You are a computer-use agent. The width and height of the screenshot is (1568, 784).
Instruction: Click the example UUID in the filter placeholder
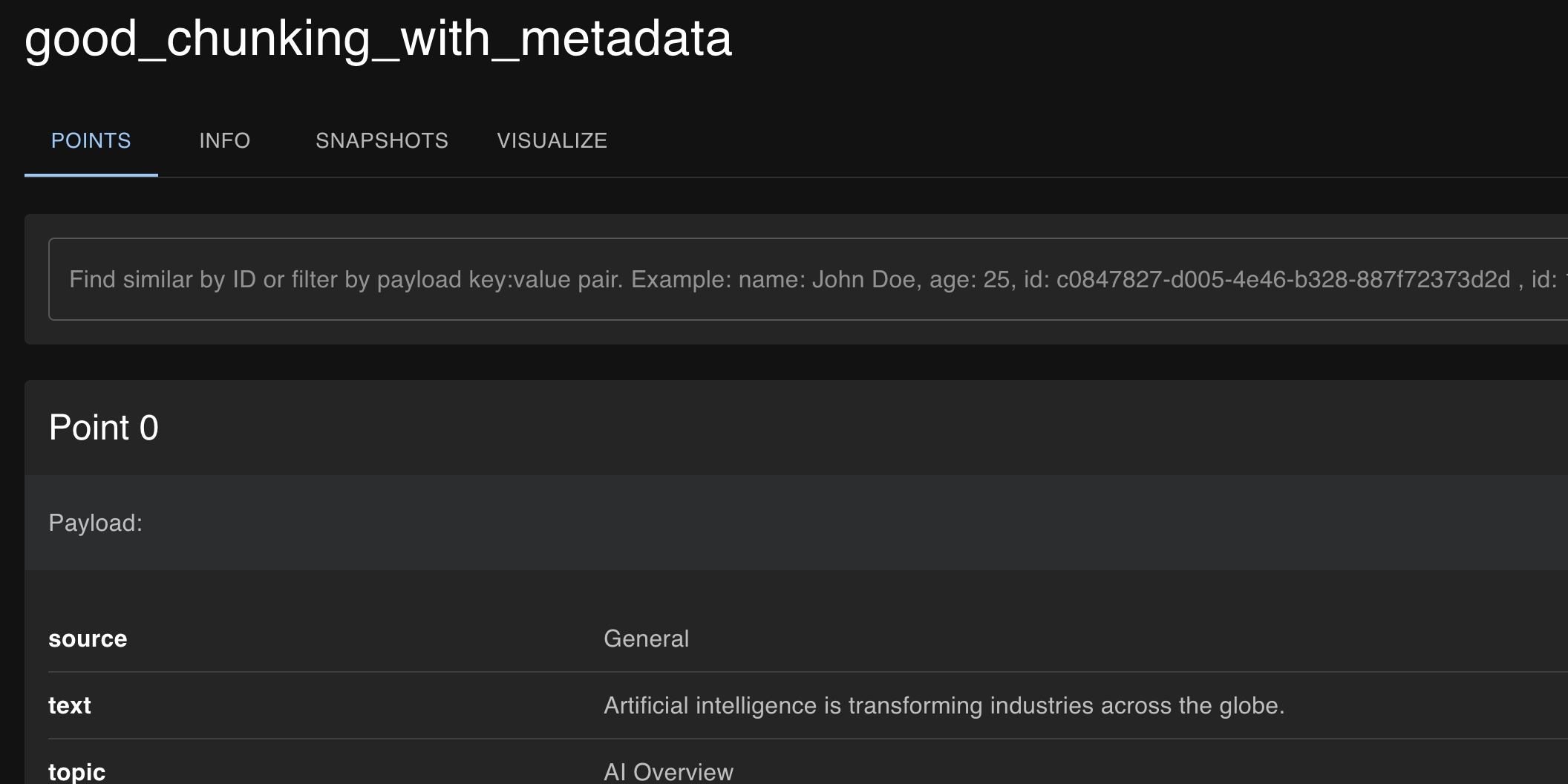click(1283, 279)
